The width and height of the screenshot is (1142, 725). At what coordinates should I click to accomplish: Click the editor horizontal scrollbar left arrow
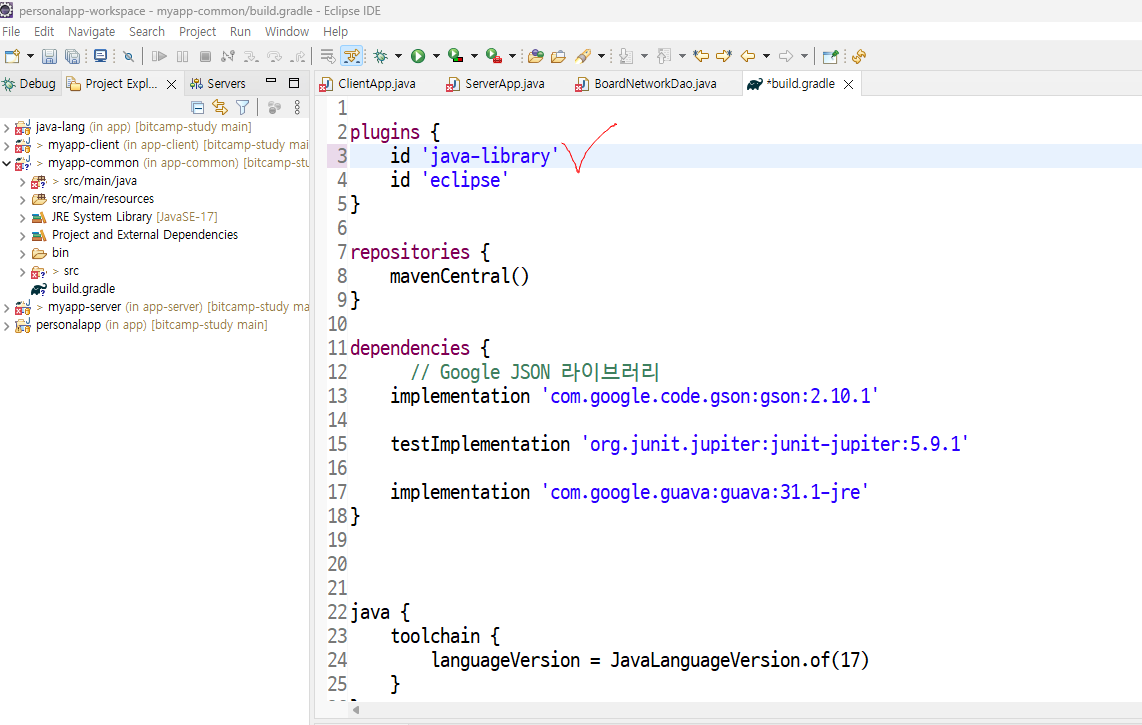coord(355,709)
